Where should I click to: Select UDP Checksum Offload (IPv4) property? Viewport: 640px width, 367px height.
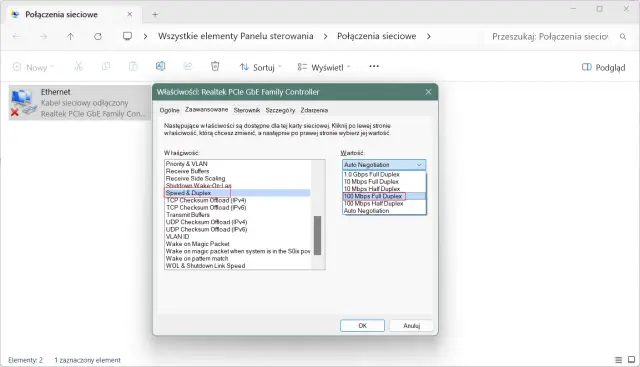pos(207,222)
